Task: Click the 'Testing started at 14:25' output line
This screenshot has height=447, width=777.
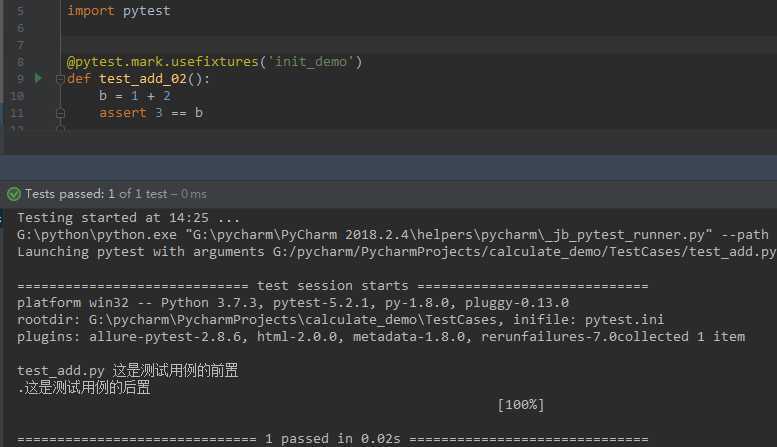Action: (x=128, y=218)
